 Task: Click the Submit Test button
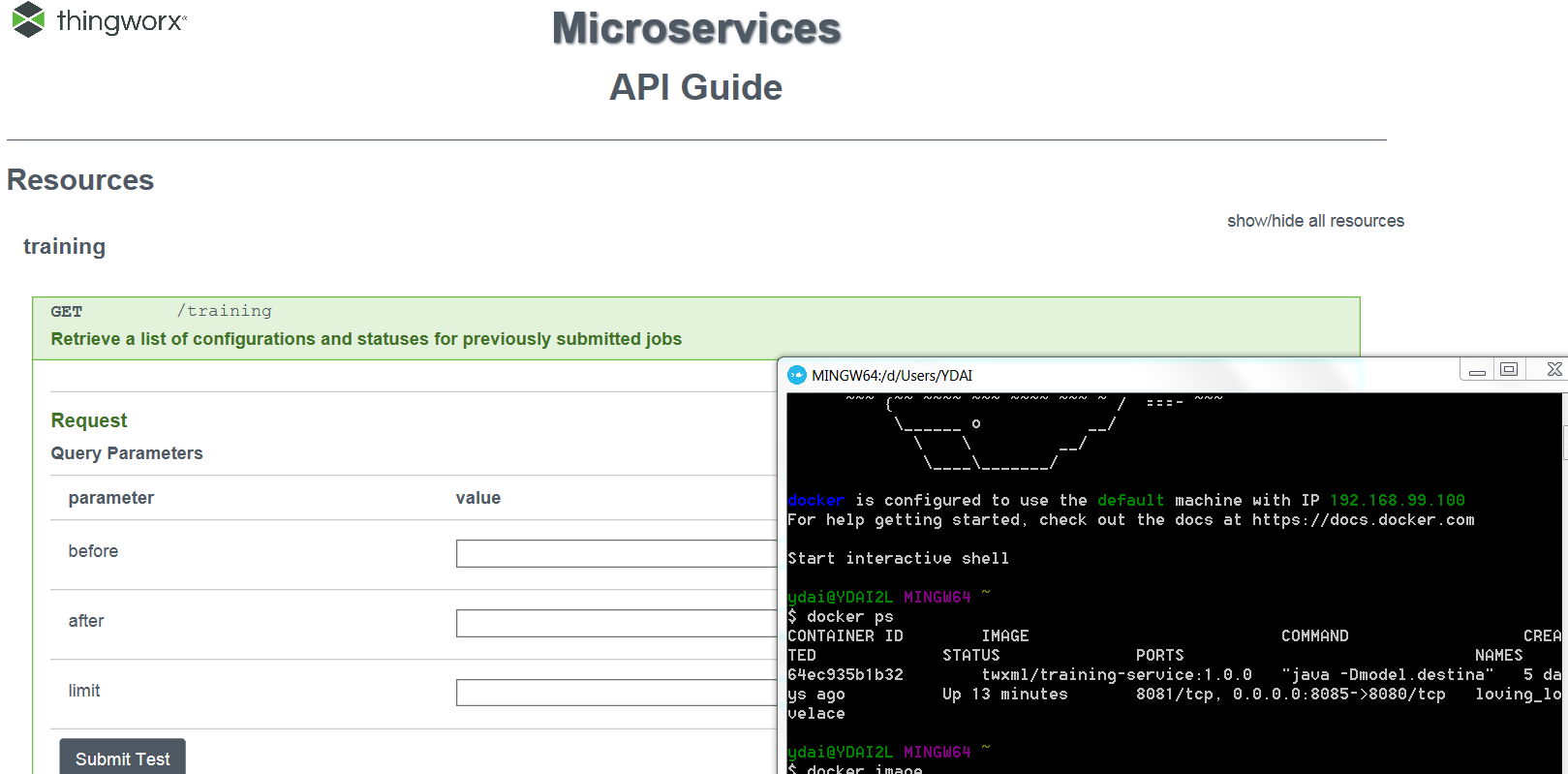point(122,759)
